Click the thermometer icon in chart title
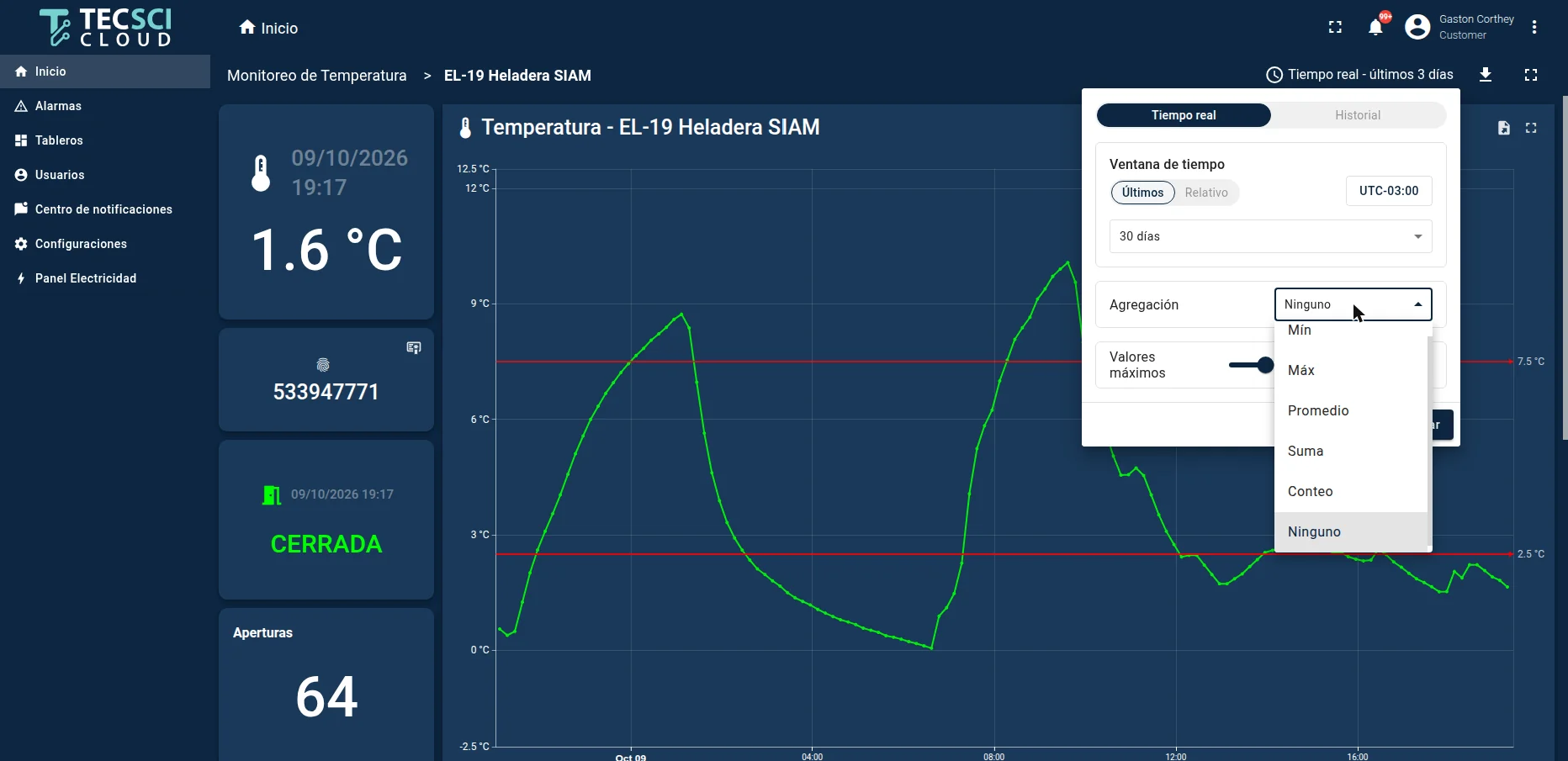This screenshot has width=1568, height=761. click(x=465, y=128)
